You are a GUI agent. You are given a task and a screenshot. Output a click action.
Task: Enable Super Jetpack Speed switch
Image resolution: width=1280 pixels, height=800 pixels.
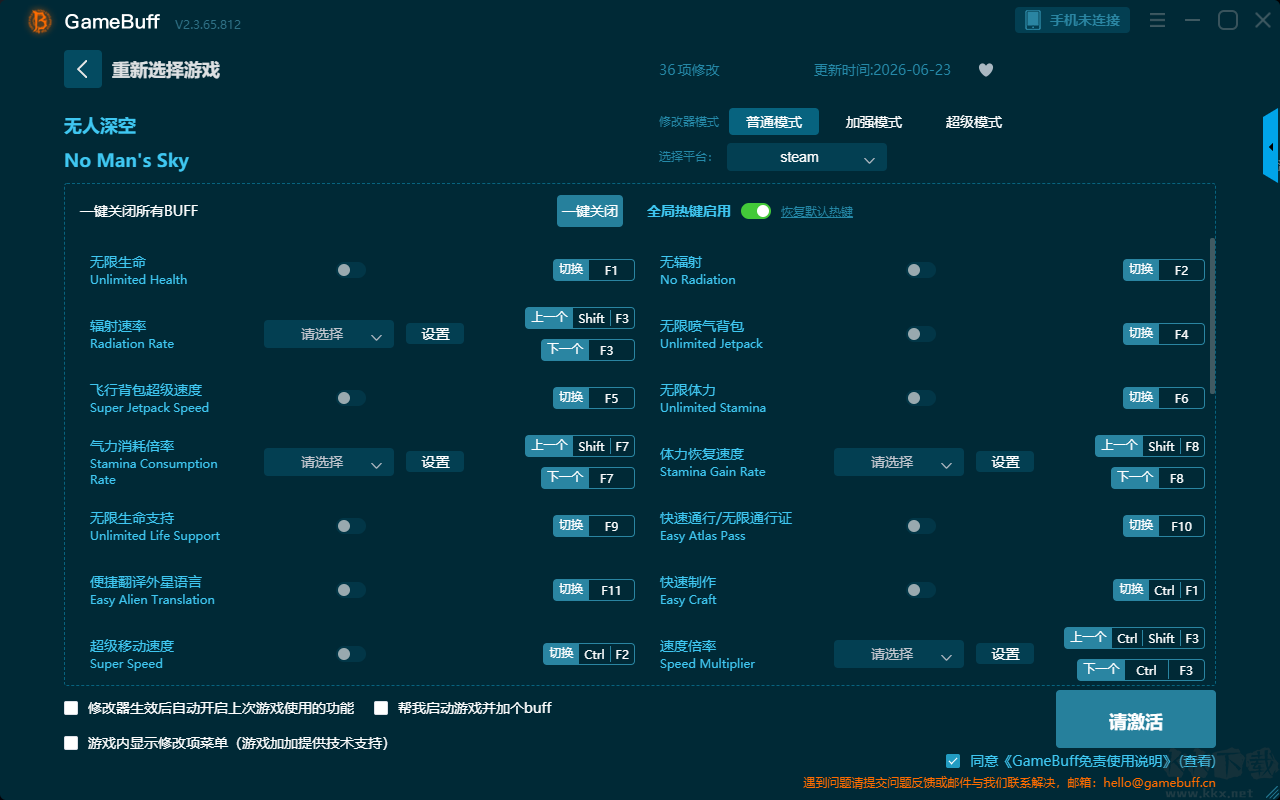(x=351, y=398)
